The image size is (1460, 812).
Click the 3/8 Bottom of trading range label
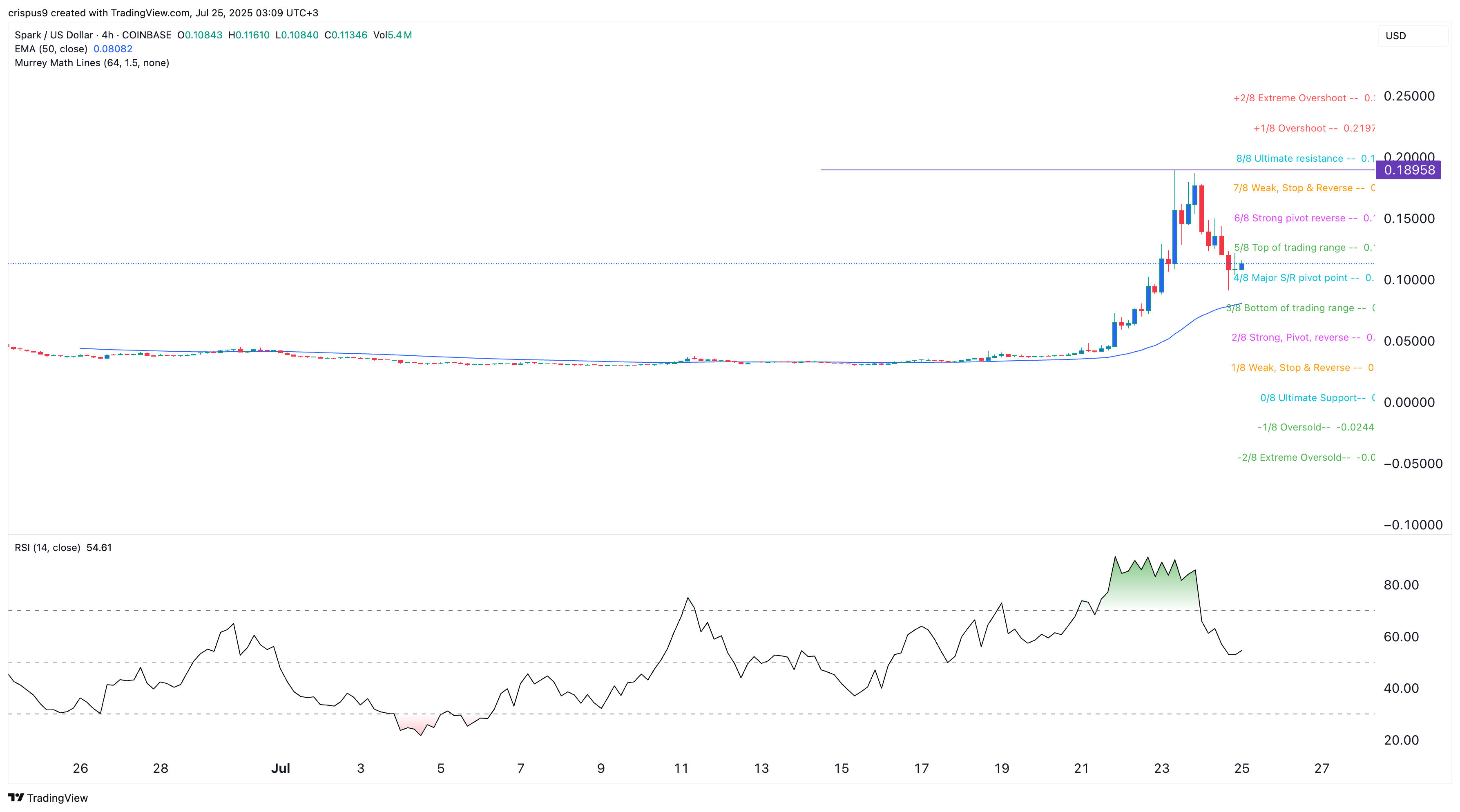tap(1300, 308)
